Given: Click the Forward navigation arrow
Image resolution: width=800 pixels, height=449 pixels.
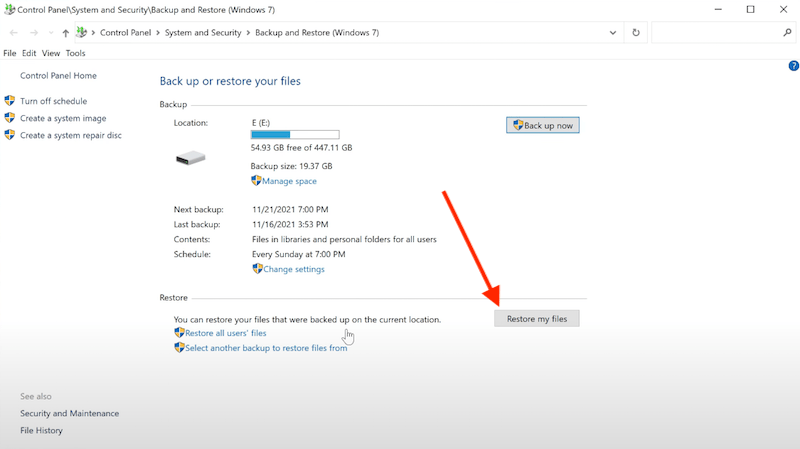Looking at the screenshot, I should click(34, 33).
